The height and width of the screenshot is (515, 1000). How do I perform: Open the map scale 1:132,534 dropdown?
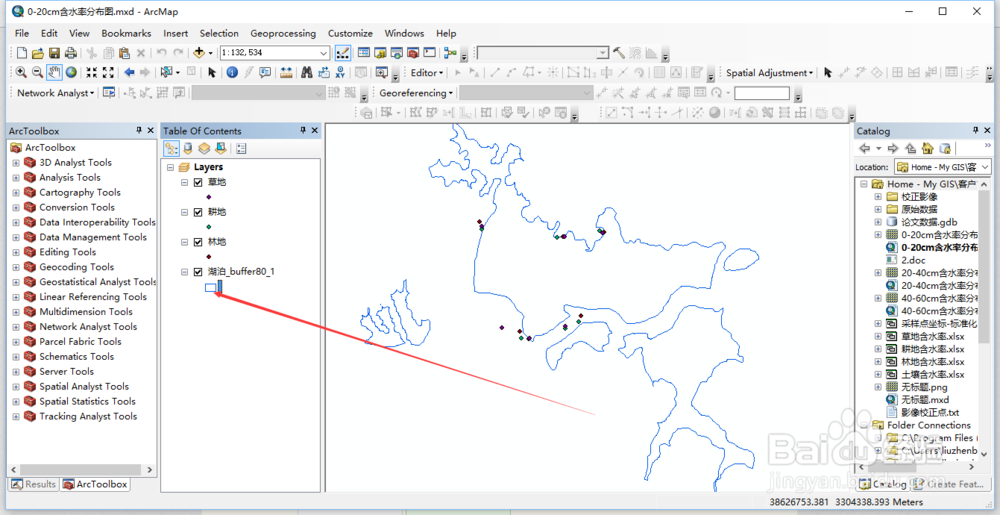(324, 53)
